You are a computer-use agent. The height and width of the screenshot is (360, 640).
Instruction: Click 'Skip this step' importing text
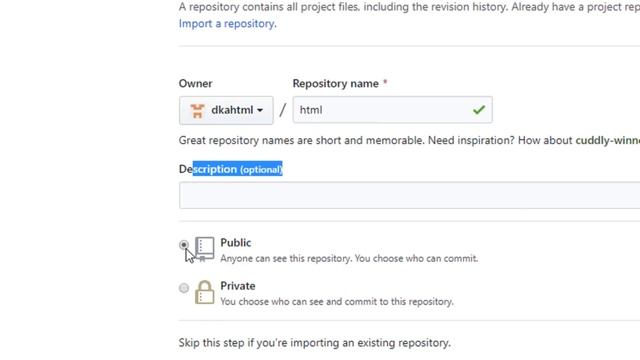[x=315, y=343]
